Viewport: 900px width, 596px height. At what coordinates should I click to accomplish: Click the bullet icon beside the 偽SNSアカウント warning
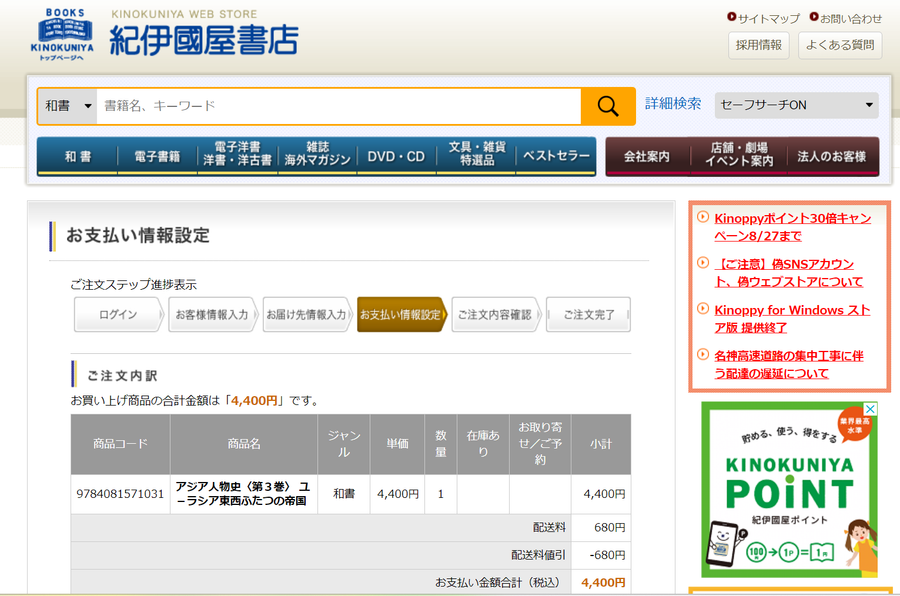(x=703, y=263)
